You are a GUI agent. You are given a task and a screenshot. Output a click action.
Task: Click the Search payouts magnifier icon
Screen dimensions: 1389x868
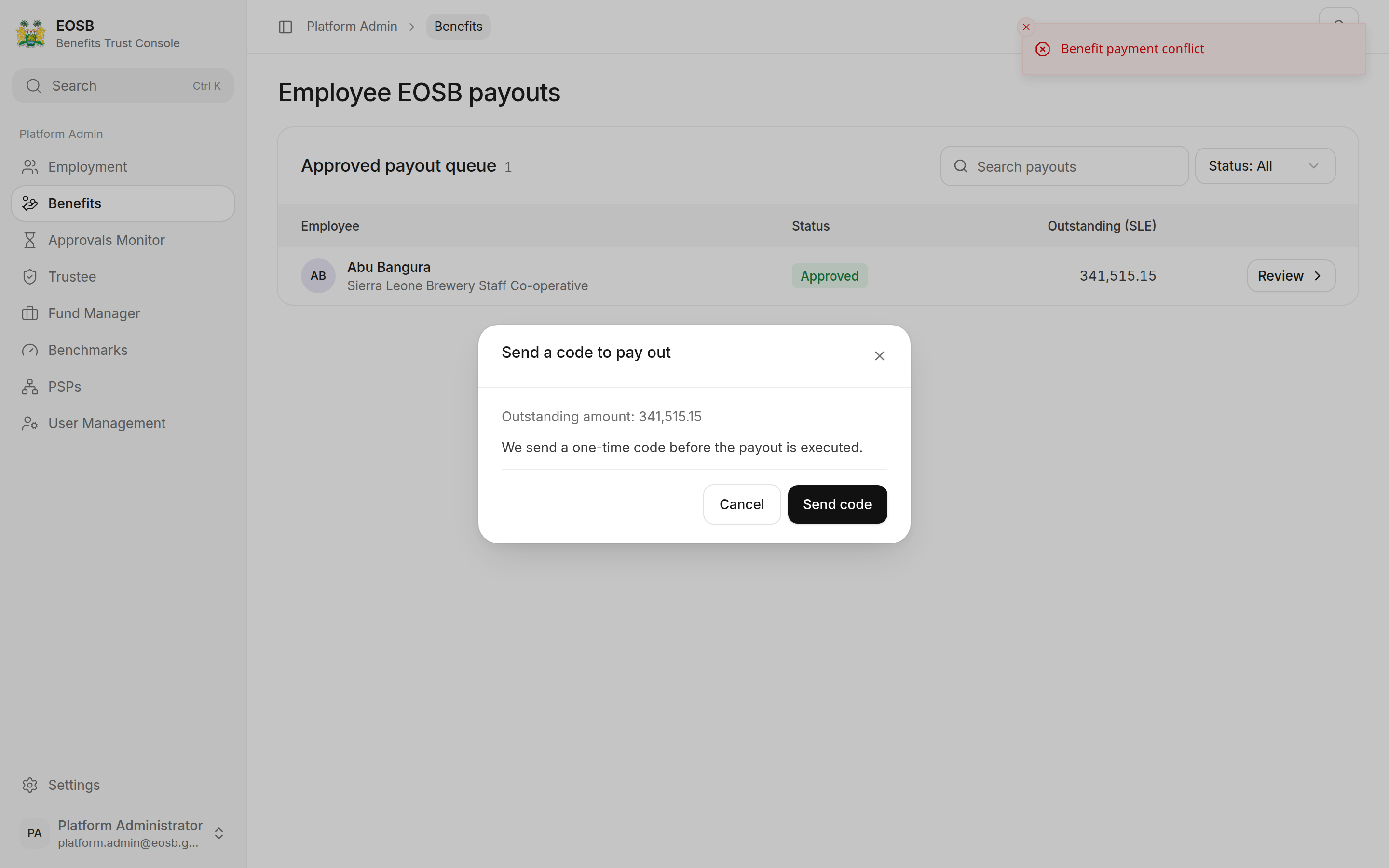961,166
